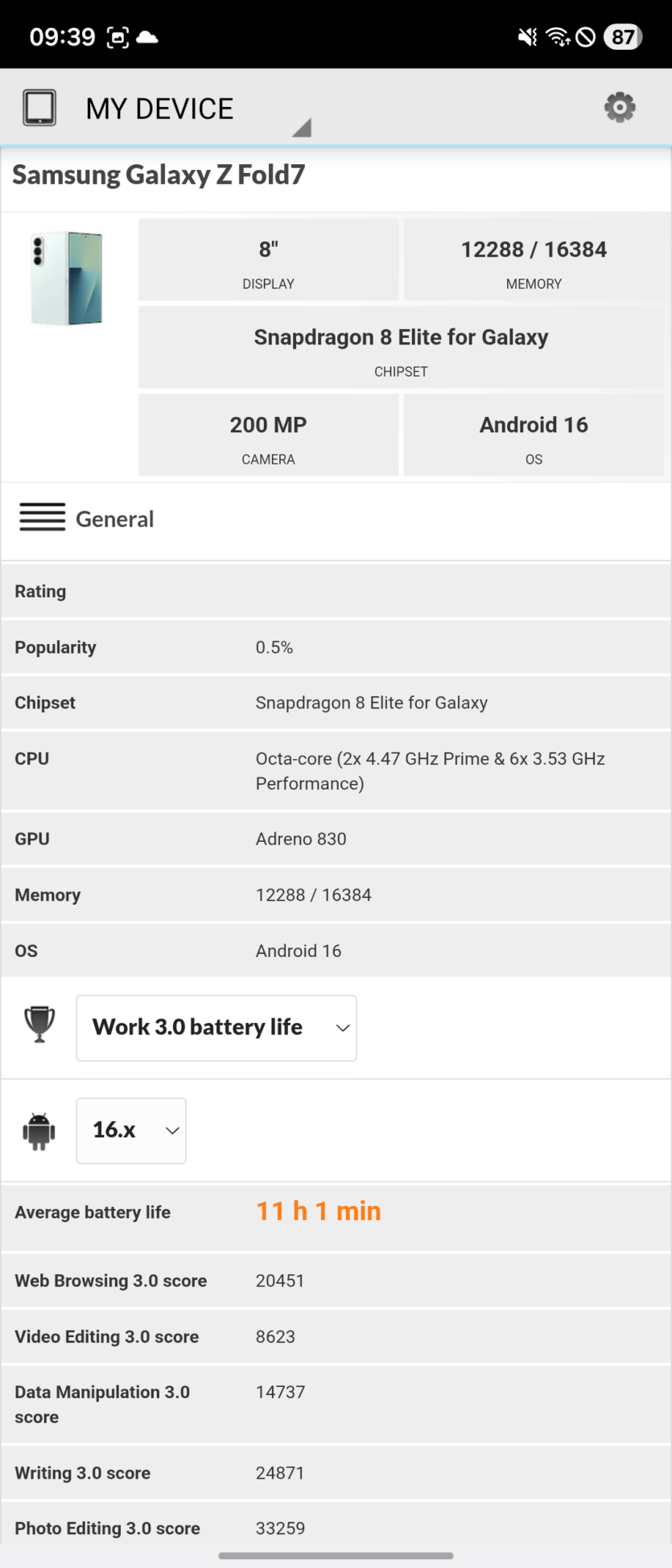Tap the Wi-Fi status icon

click(558, 37)
